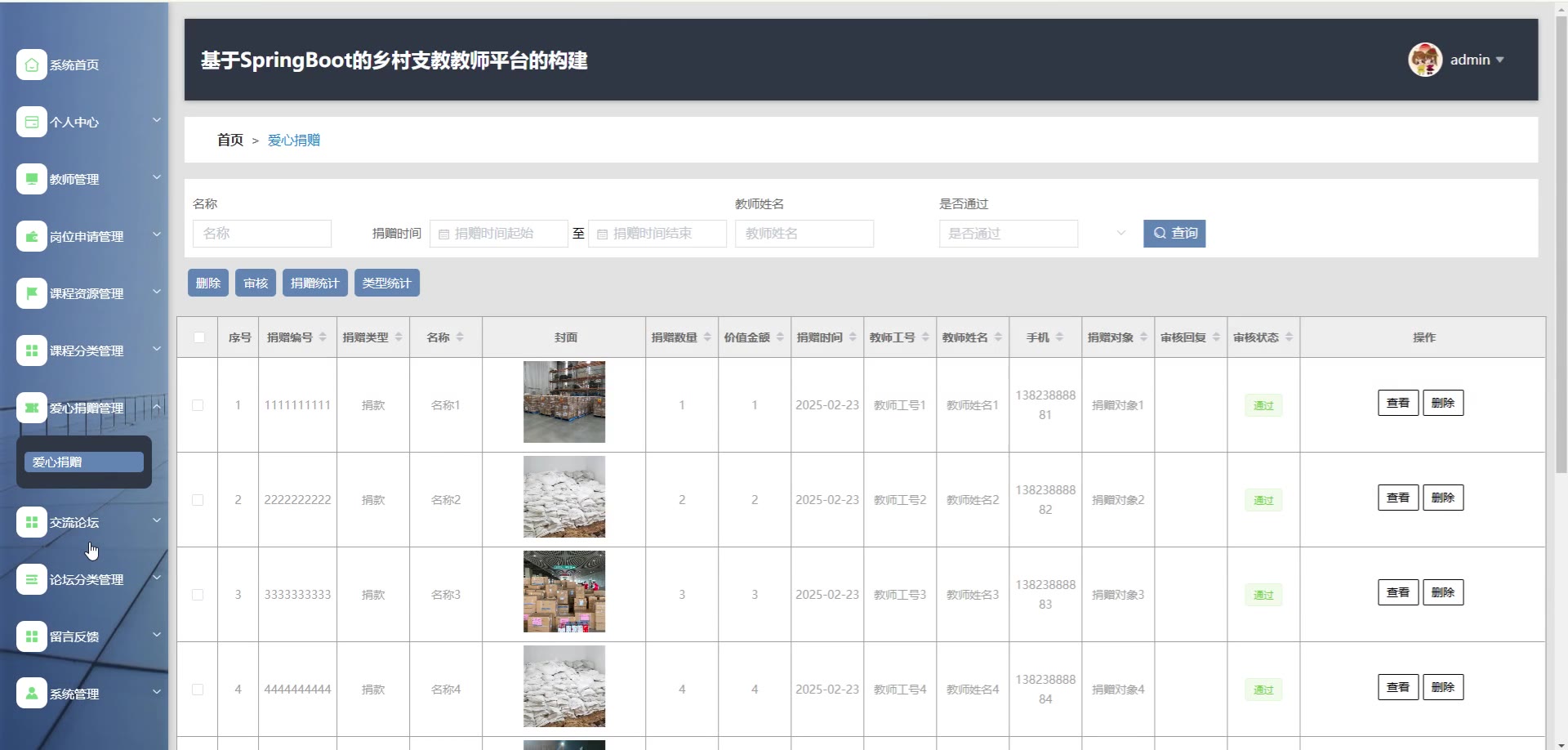Click the 捐赠统计 button
The image size is (1568, 750).
click(x=314, y=283)
